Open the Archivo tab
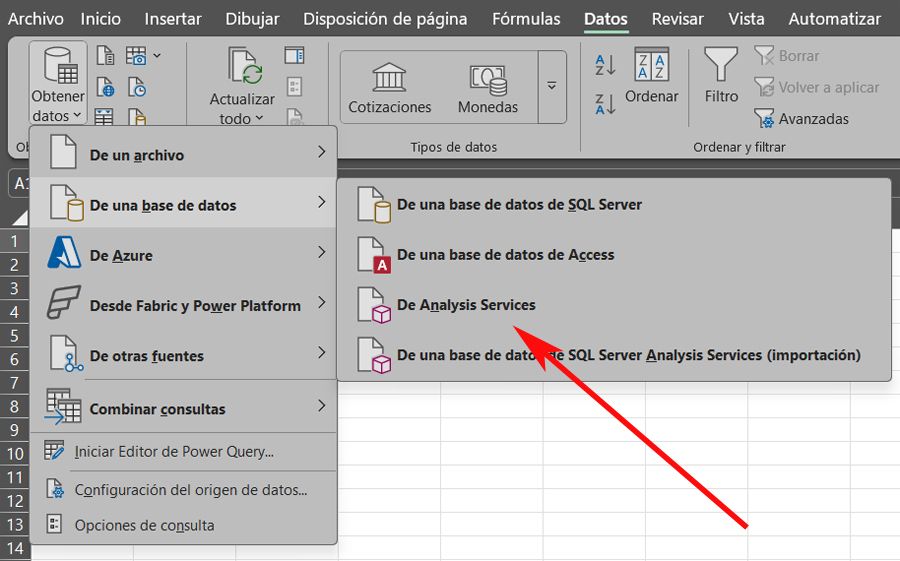Image resolution: width=900 pixels, height=561 pixels. pos(36,19)
